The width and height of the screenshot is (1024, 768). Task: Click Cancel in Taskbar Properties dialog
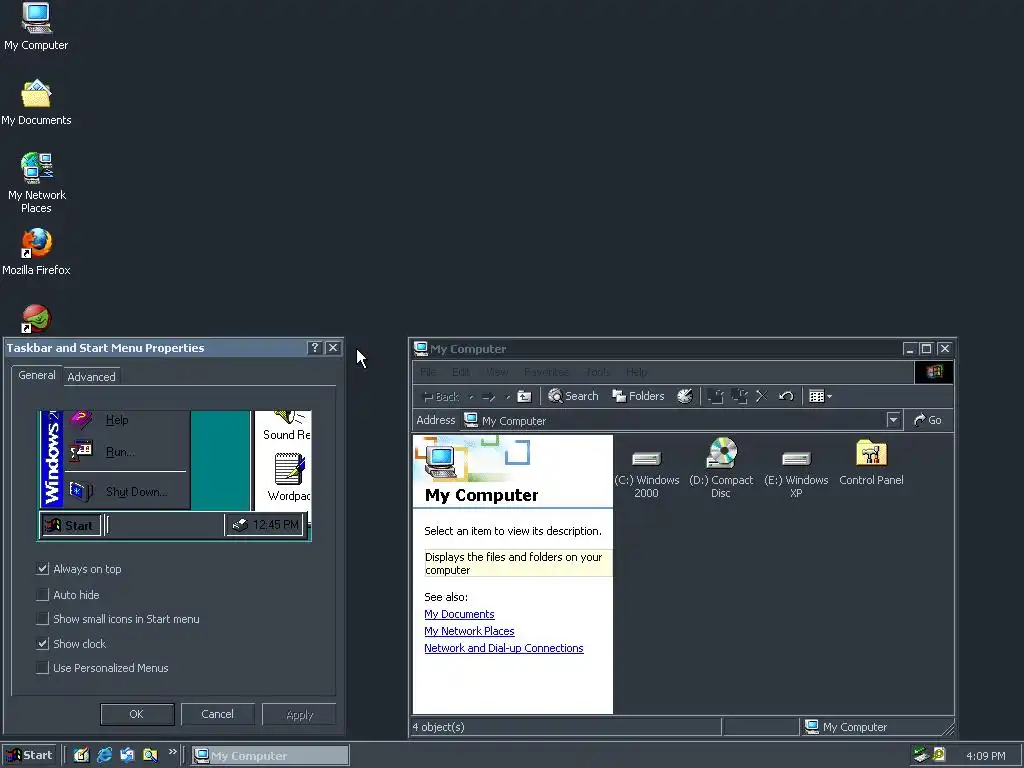[x=217, y=714]
